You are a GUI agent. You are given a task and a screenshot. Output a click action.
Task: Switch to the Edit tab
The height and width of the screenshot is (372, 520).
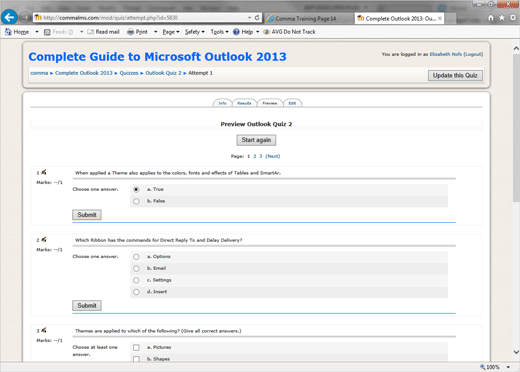click(x=292, y=103)
